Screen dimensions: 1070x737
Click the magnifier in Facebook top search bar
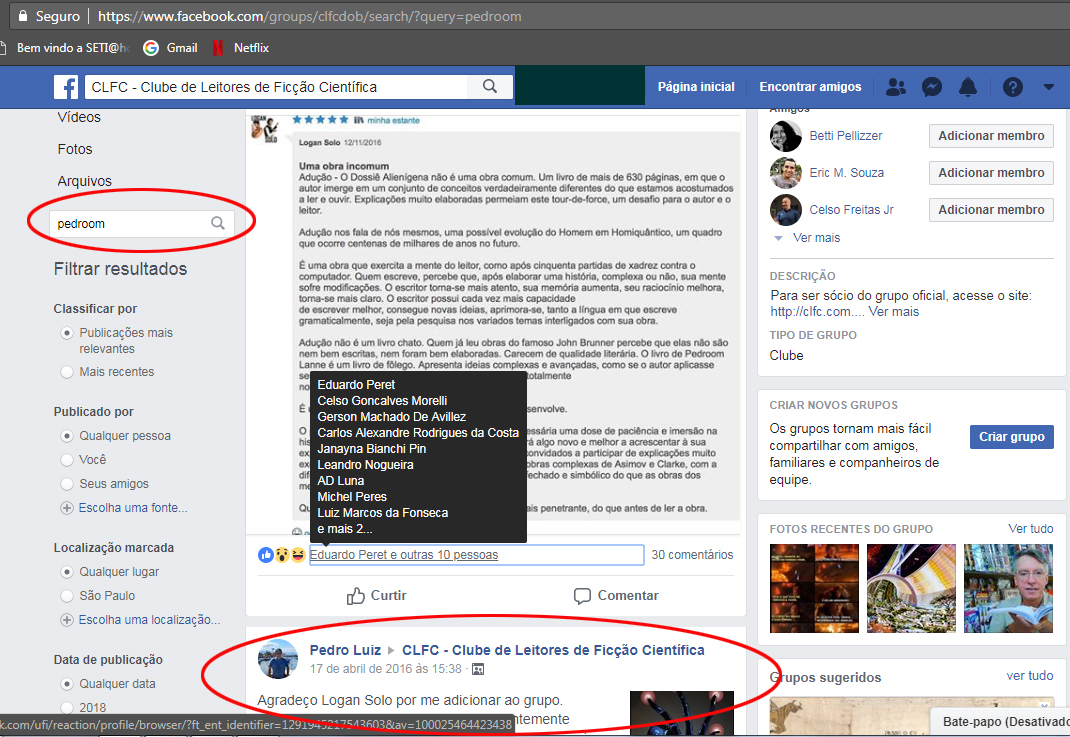489,86
